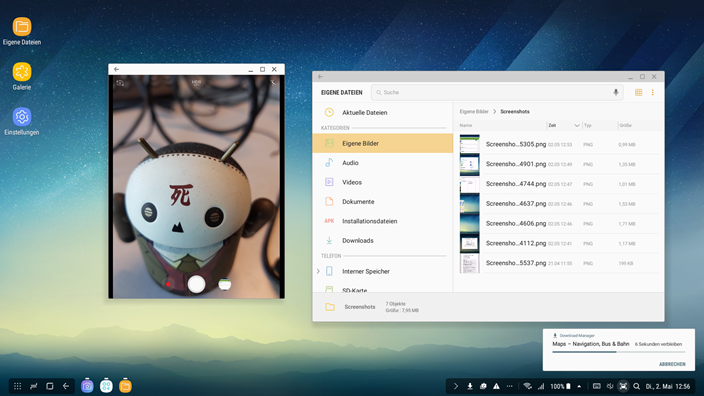704x396 pixels.
Task: Expand Interner Speicher chevron
Action: [318, 271]
